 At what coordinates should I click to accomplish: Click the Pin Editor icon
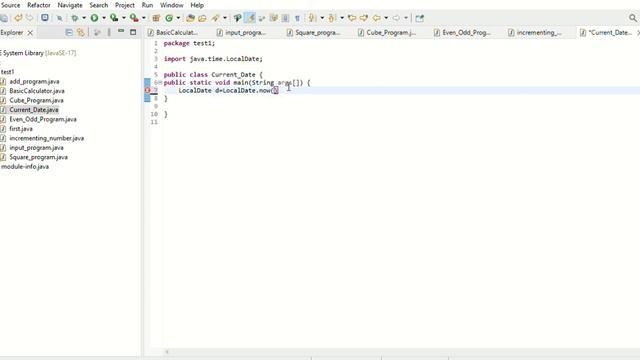pos(419,18)
